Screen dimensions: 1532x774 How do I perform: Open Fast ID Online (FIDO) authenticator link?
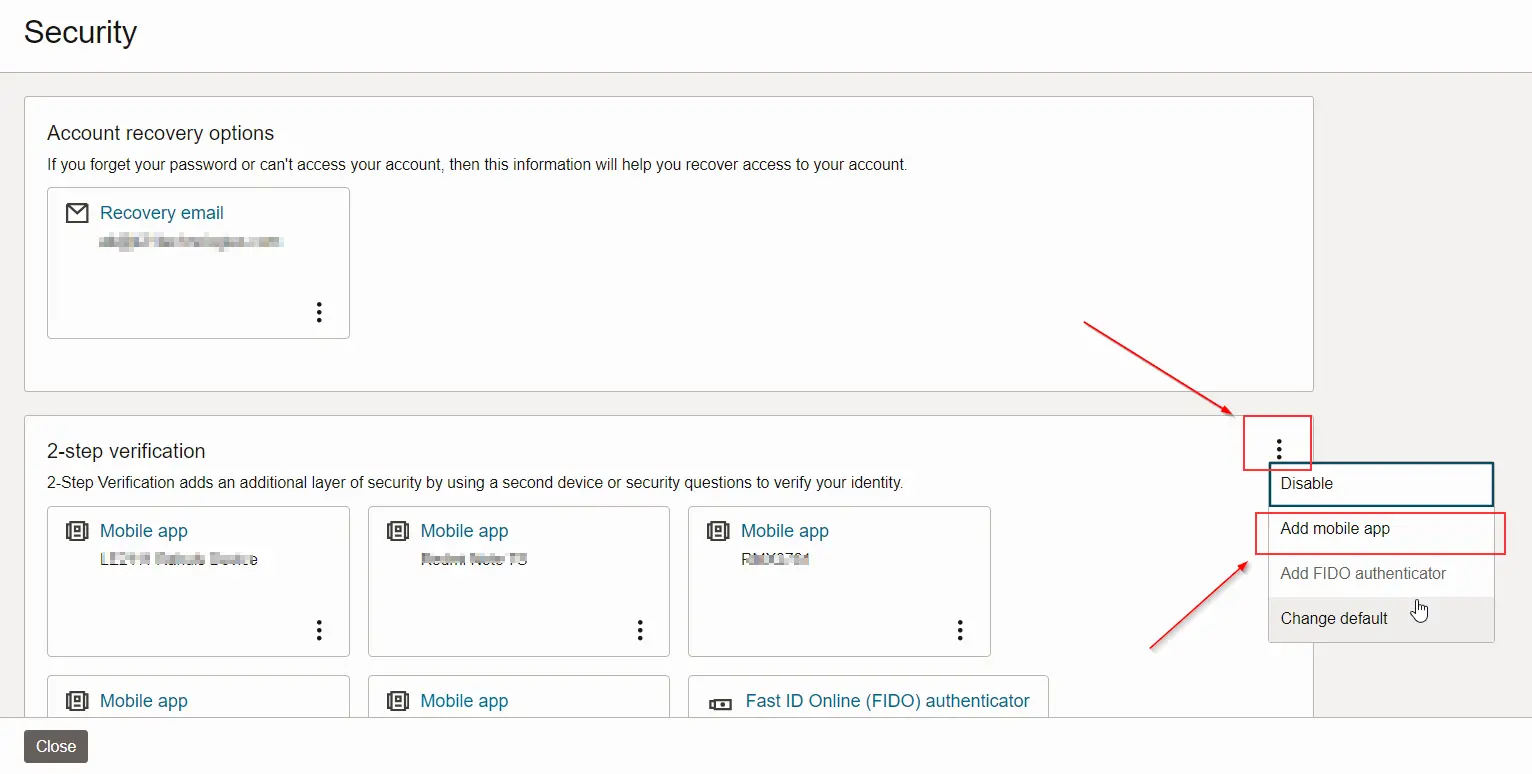coord(887,701)
